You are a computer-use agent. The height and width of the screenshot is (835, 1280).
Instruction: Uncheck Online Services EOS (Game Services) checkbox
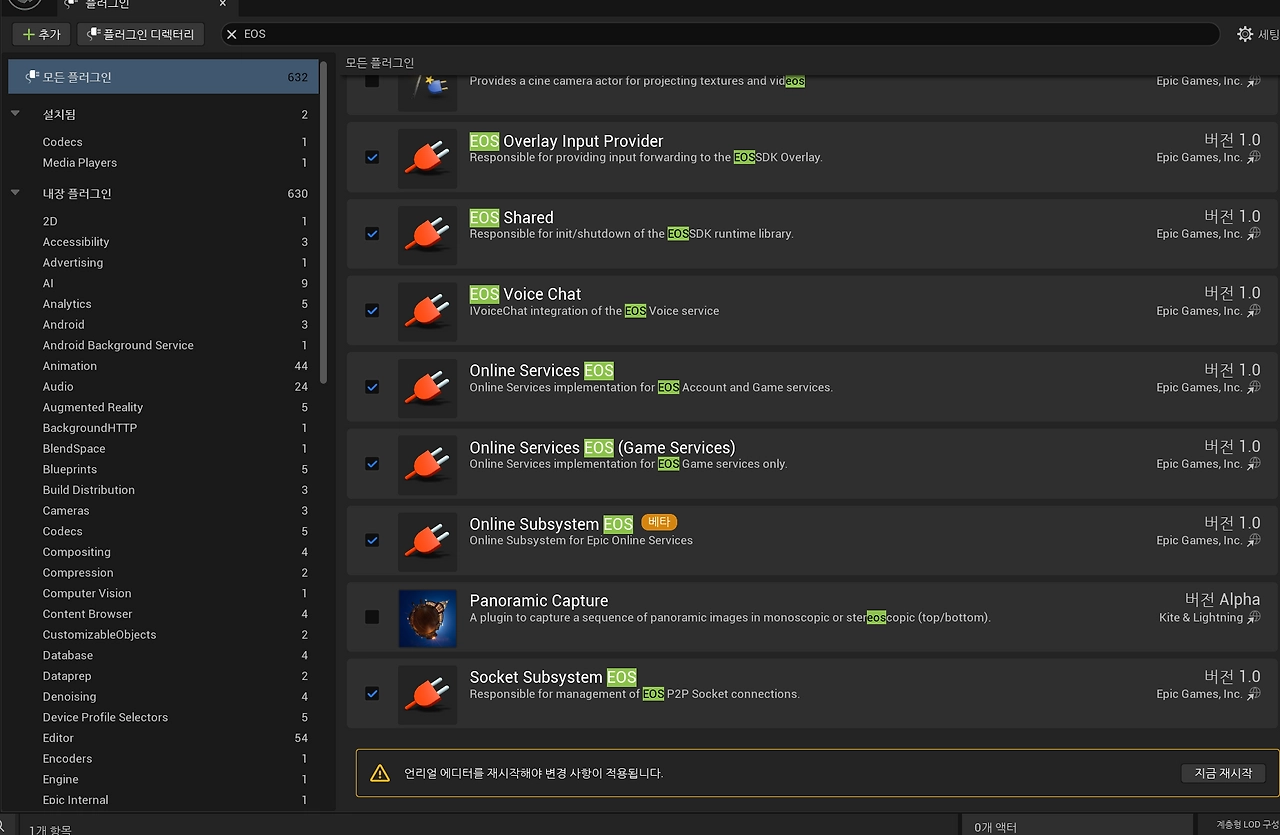(x=372, y=464)
